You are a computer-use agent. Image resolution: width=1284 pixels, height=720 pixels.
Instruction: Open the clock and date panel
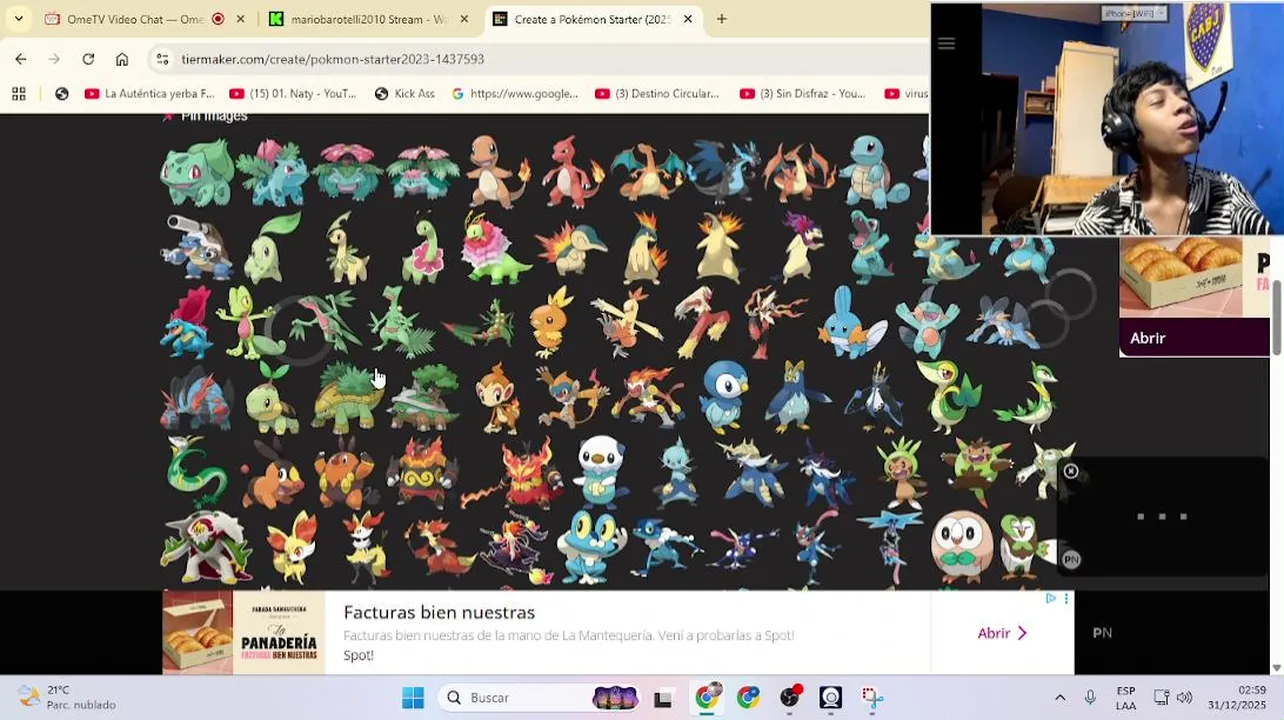tap(1238, 697)
